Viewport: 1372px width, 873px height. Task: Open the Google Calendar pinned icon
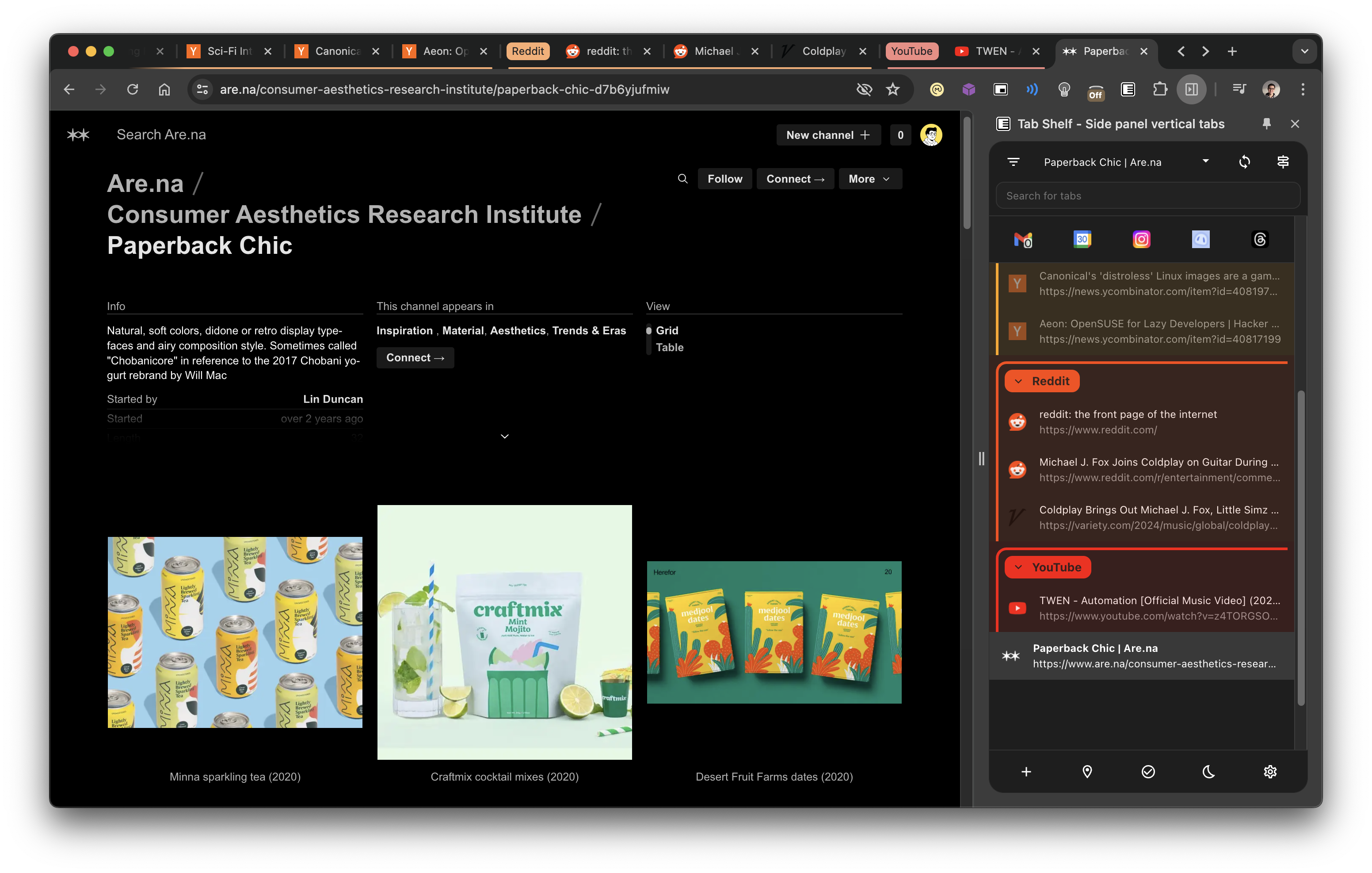[1082, 240]
